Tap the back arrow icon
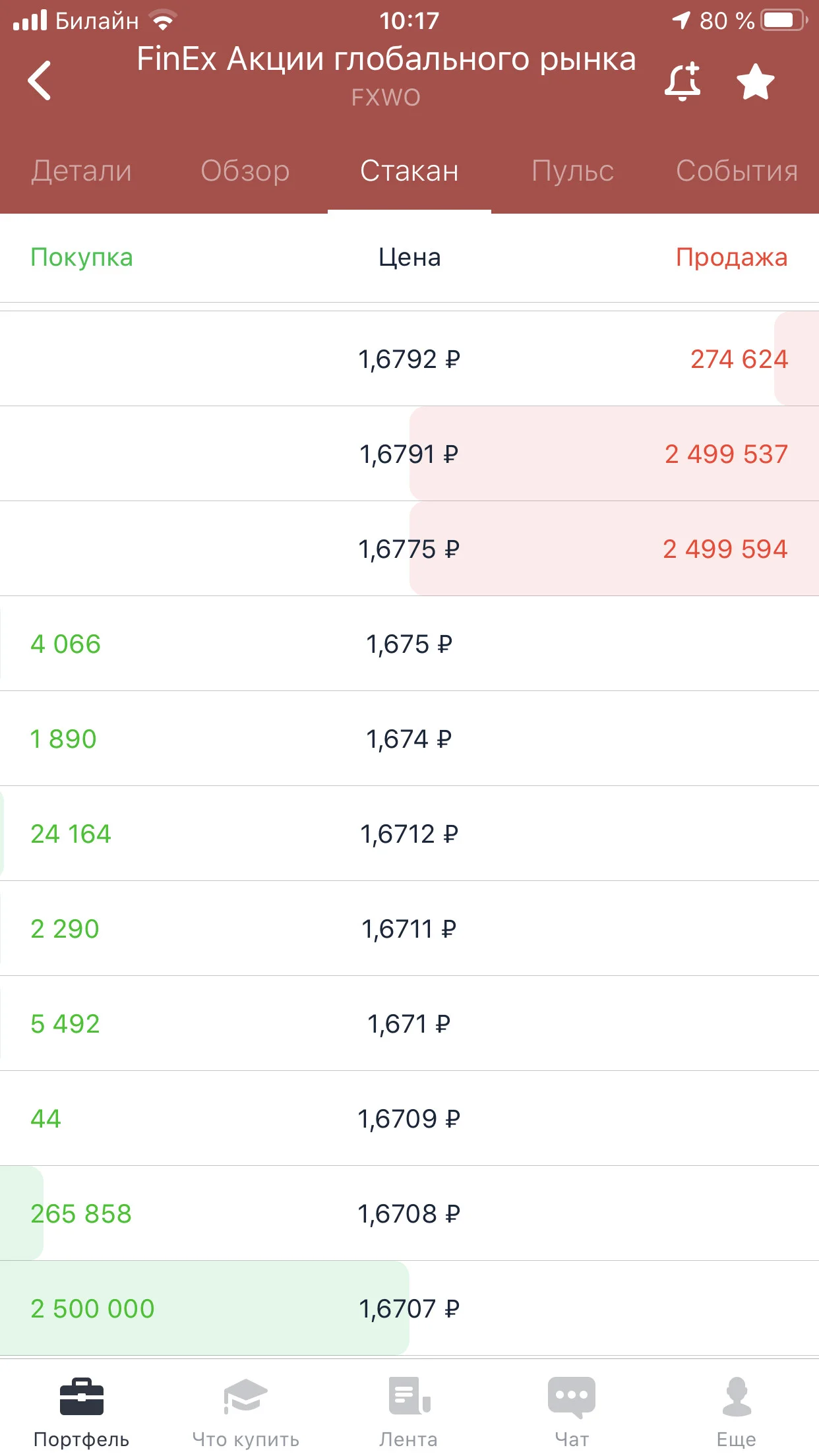819x1456 pixels. (x=40, y=80)
